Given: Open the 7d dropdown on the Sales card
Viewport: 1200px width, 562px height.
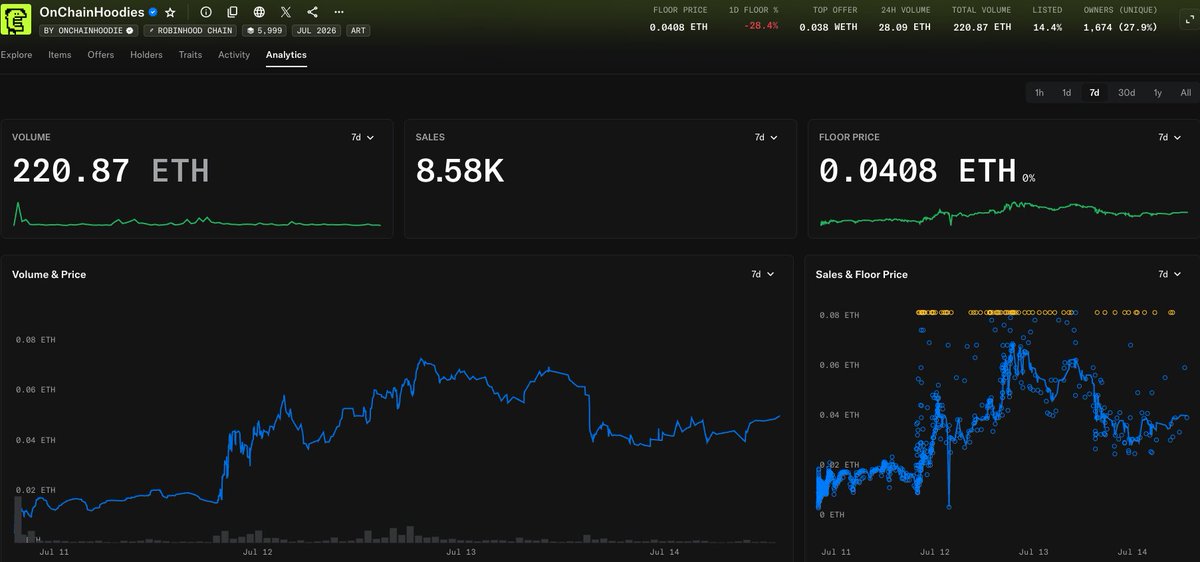Looking at the screenshot, I should [x=766, y=137].
